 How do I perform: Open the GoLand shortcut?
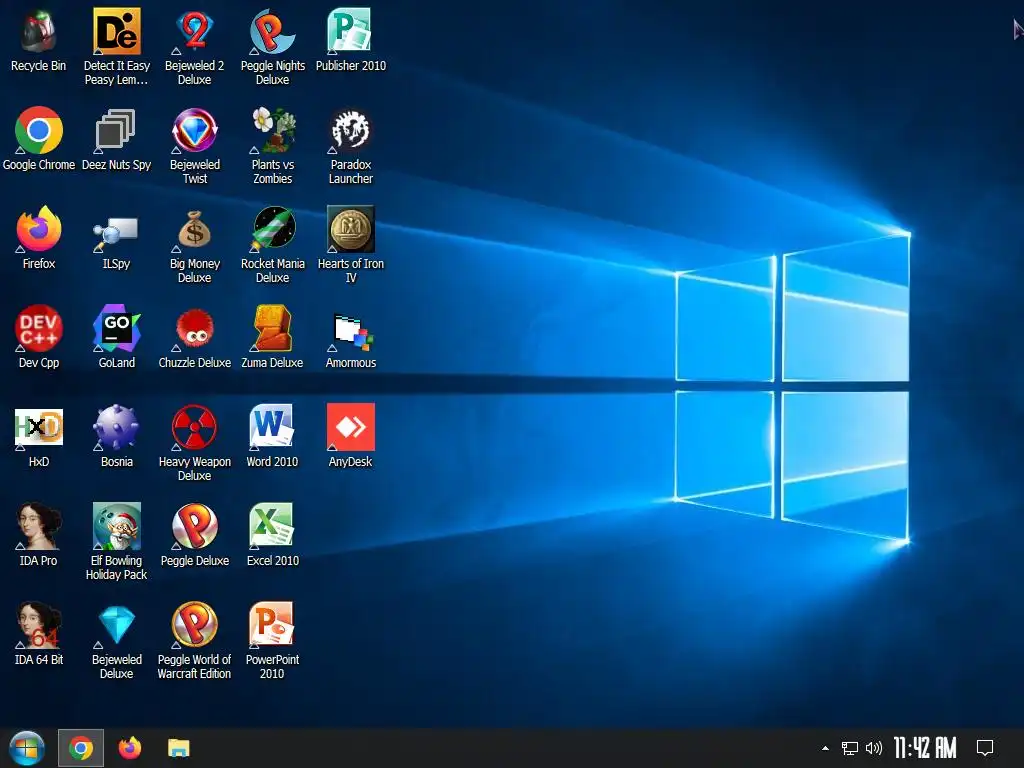pyautogui.click(x=116, y=337)
